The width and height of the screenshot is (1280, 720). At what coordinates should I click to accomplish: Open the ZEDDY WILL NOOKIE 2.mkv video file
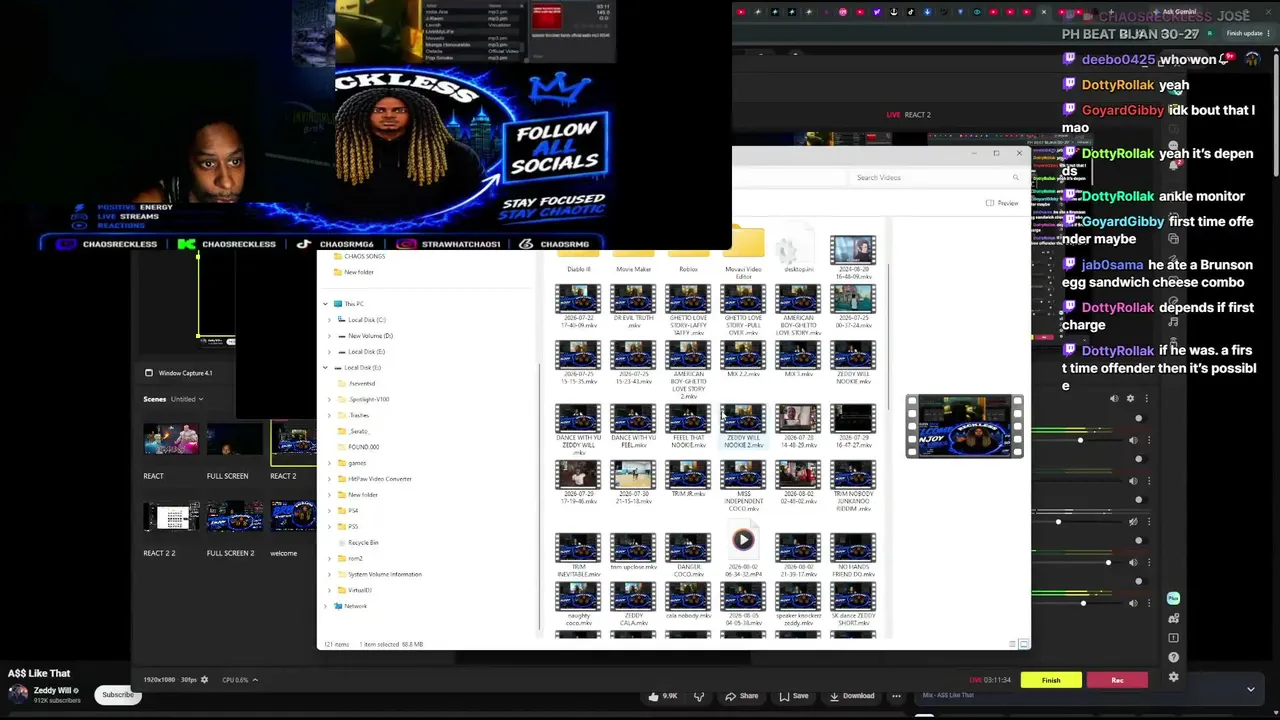[x=743, y=427]
